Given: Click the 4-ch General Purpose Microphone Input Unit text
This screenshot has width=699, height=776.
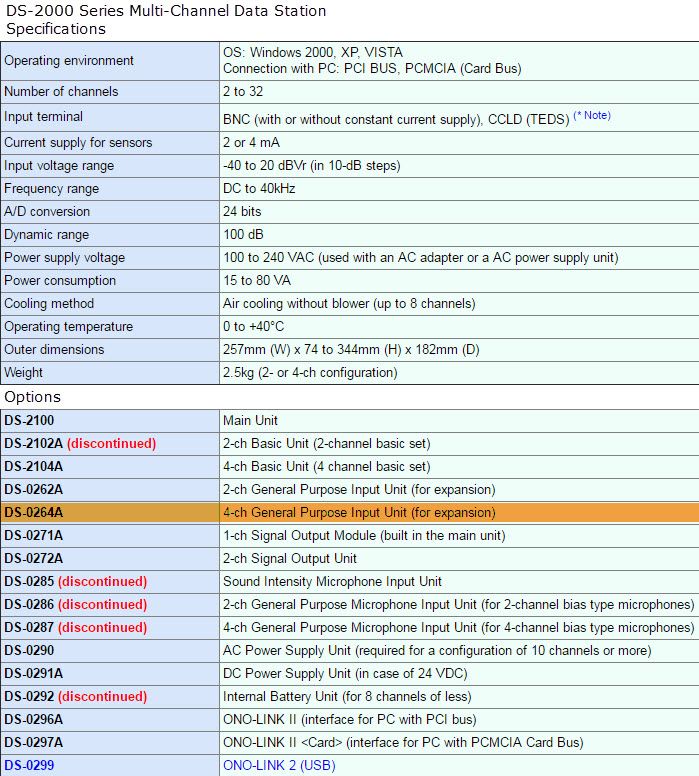Looking at the screenshot, I should (x=458, y=628).
